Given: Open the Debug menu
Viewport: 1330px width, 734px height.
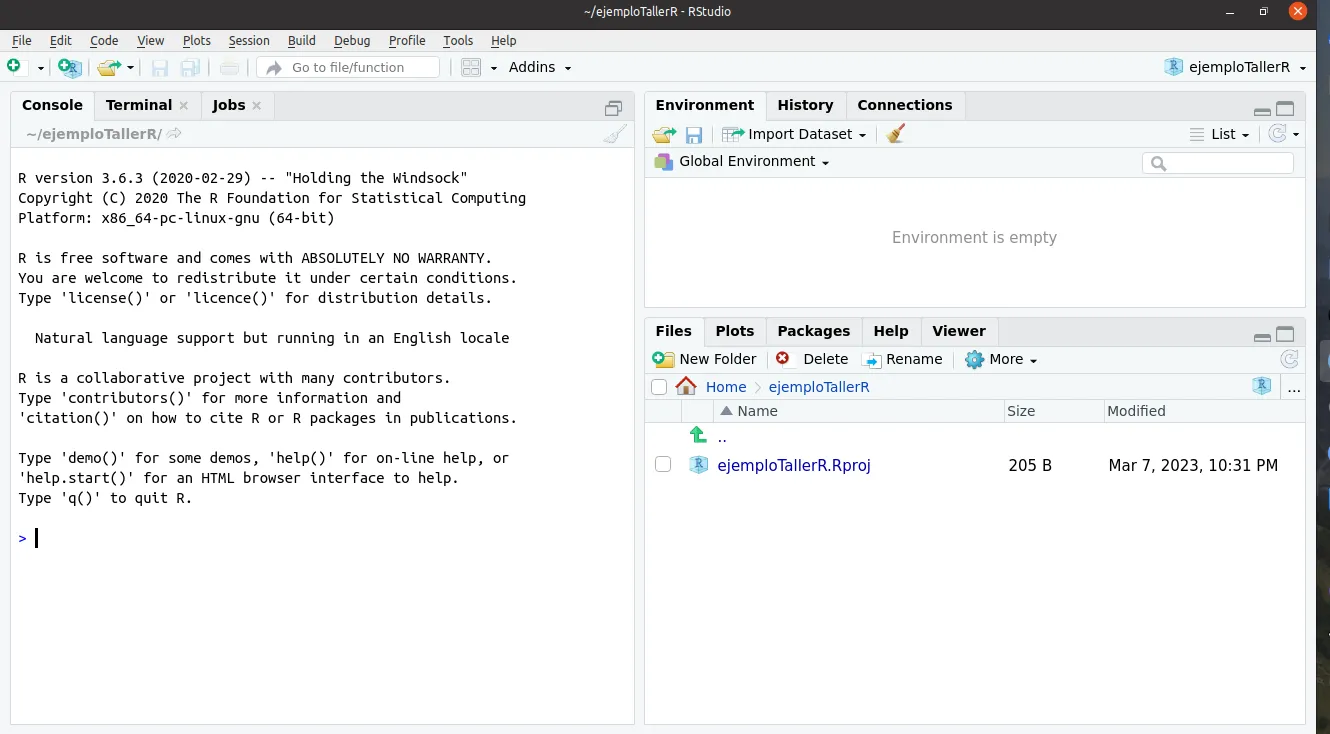Looking at the screenshot, I should tap(352, 40).
